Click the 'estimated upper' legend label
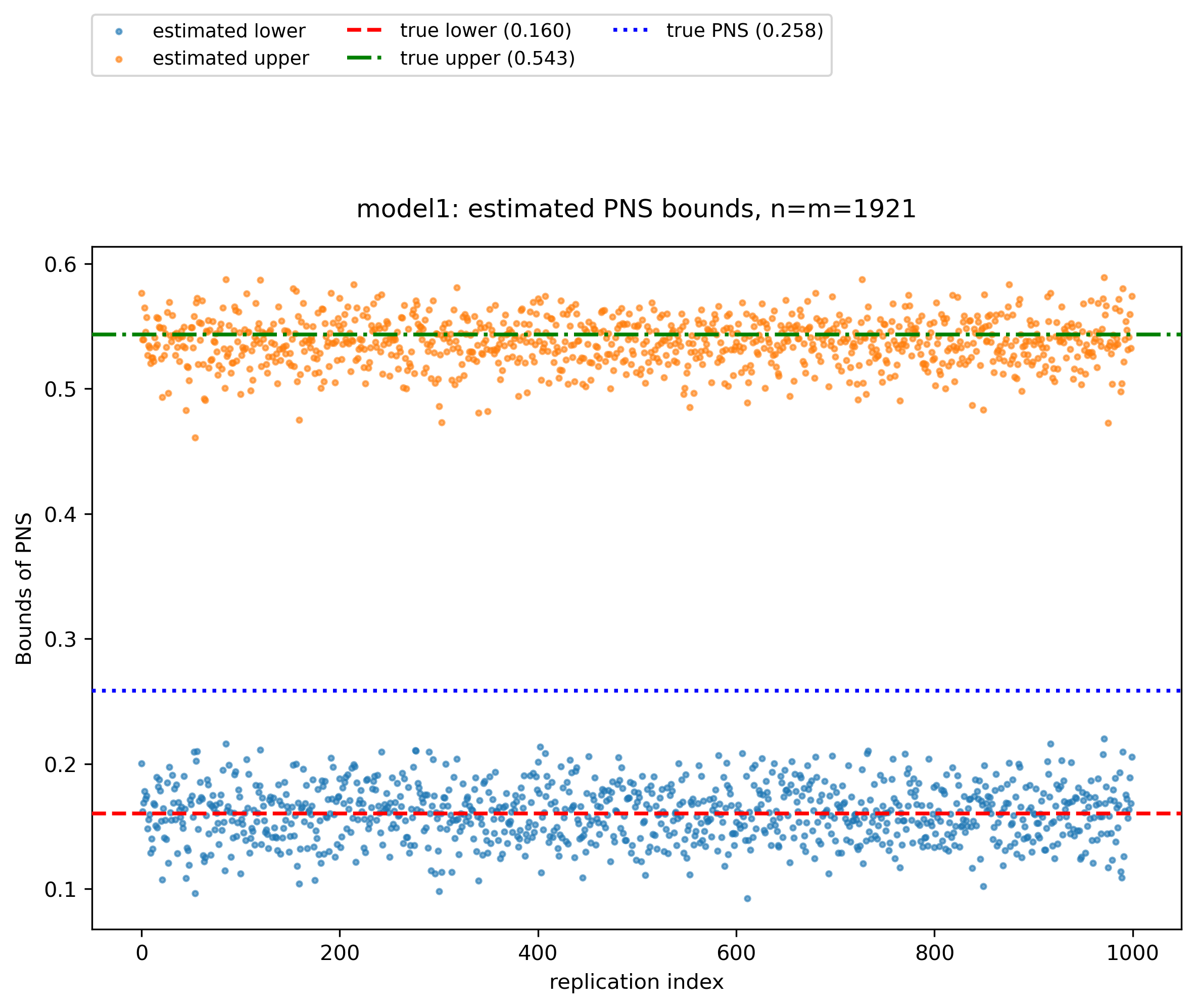The width and height of the screenshot is (1196, 1008). 230,58
